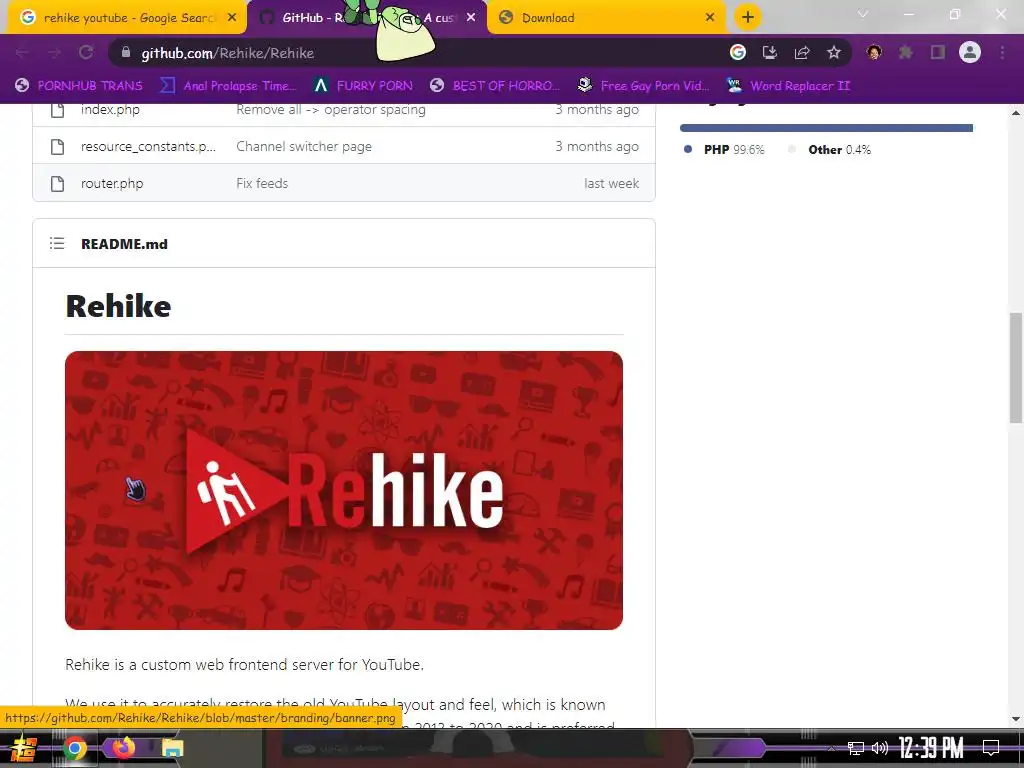Viewport: 1024px width, 768px height.
Task: Open the index.php file
Action: click(110, 110)
